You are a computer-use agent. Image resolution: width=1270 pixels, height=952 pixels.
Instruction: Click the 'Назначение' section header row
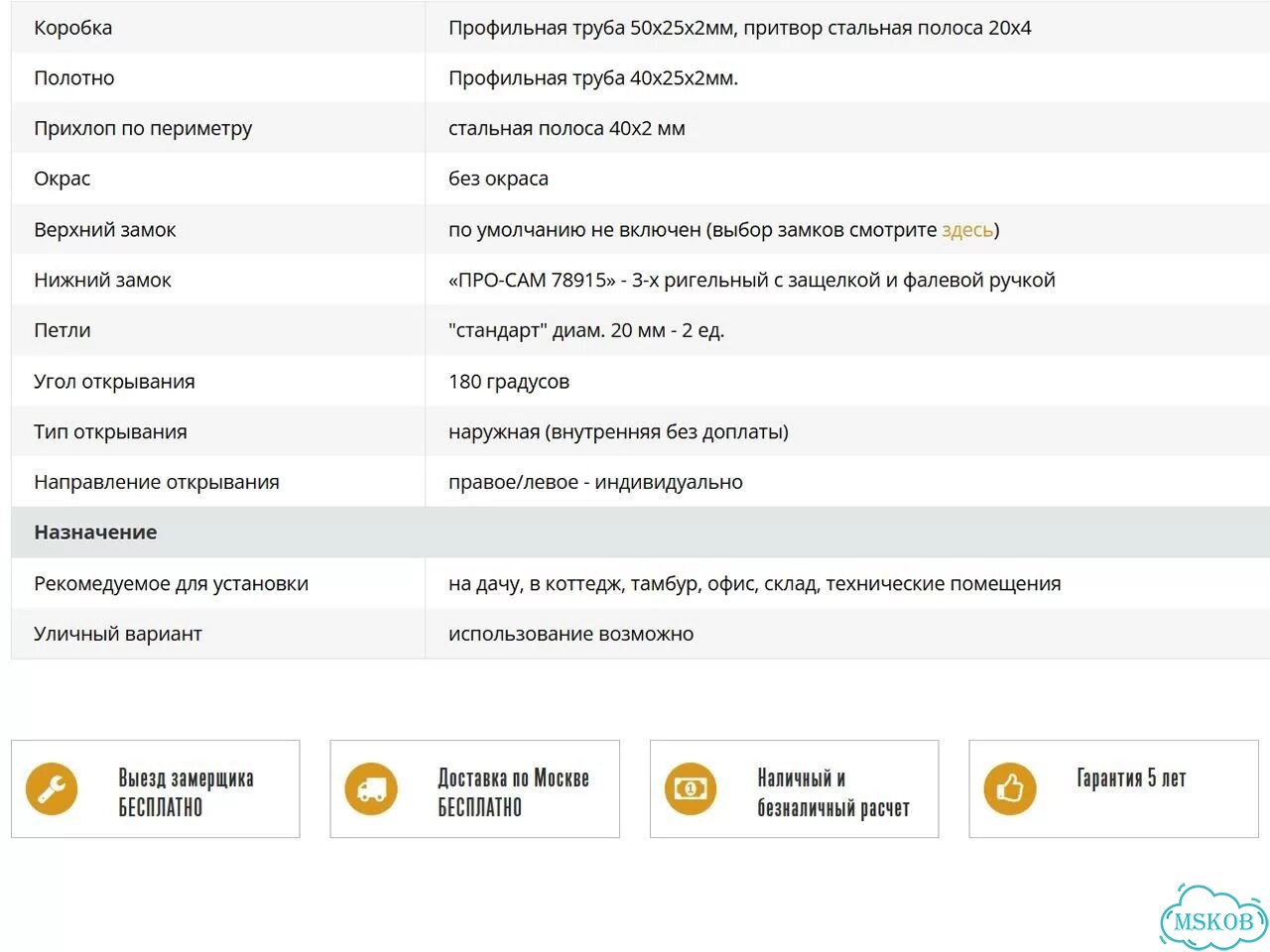pyautogui.click(x=641, y=533)
